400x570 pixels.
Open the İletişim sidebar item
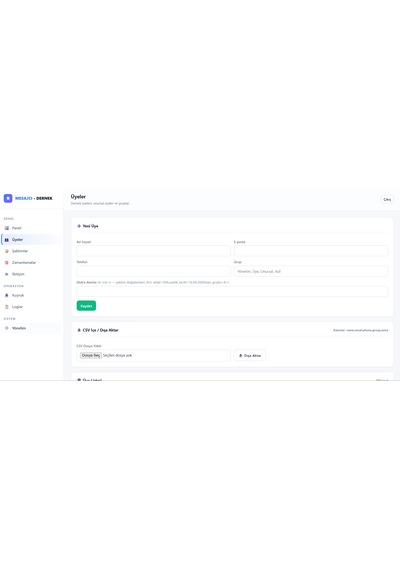click(x=31, y=274)
